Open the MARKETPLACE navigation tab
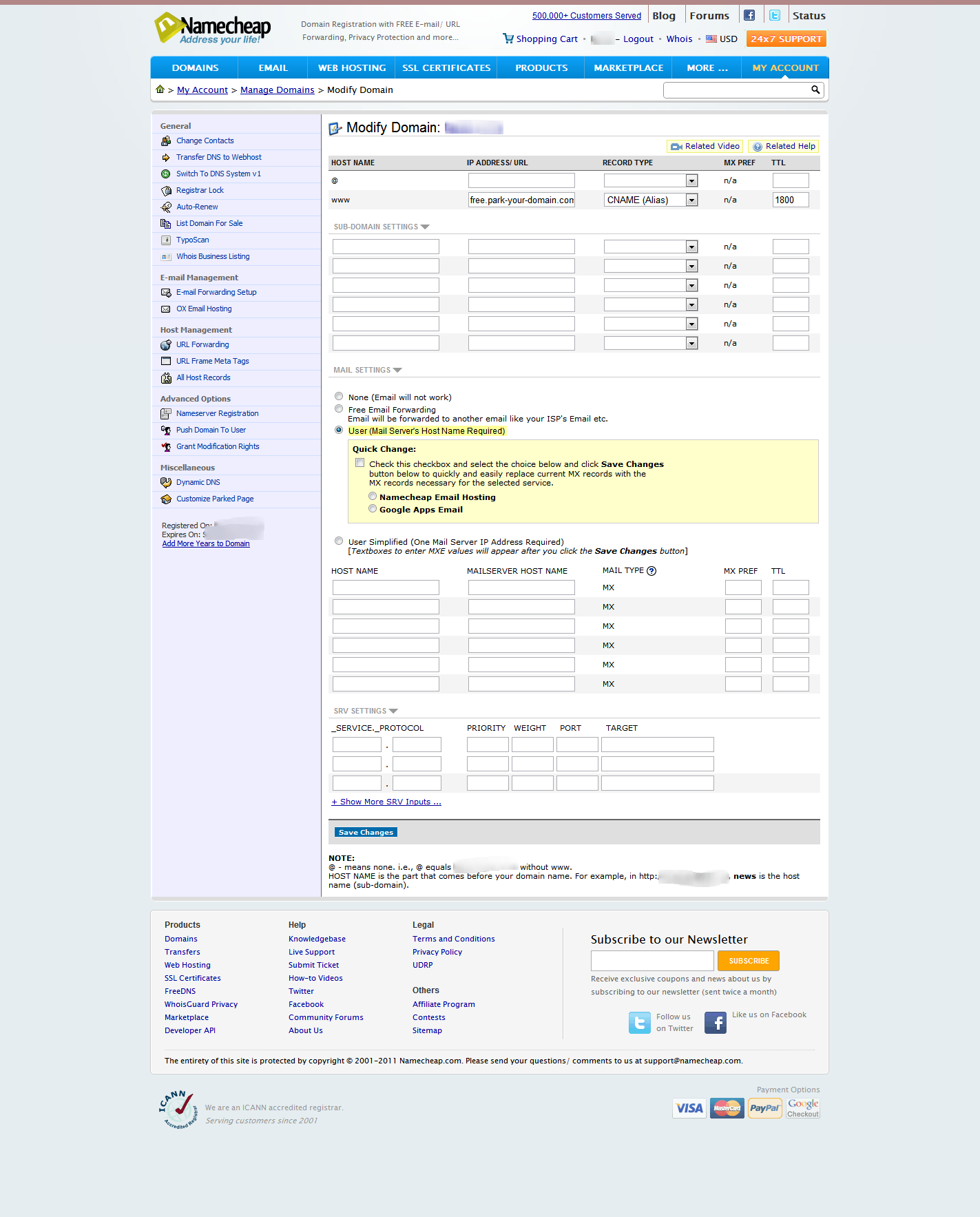The height and width of the screenshot is (1217, 980). click(629, 67)
